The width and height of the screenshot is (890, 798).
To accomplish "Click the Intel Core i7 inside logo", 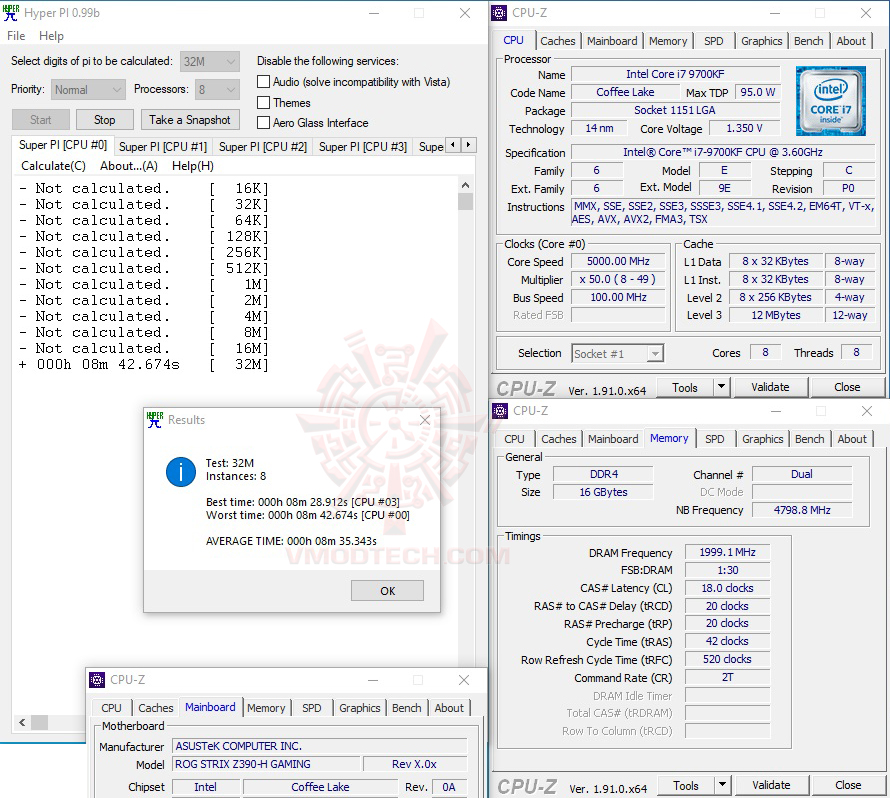I will pyautogui.click(x=831, y=101).
